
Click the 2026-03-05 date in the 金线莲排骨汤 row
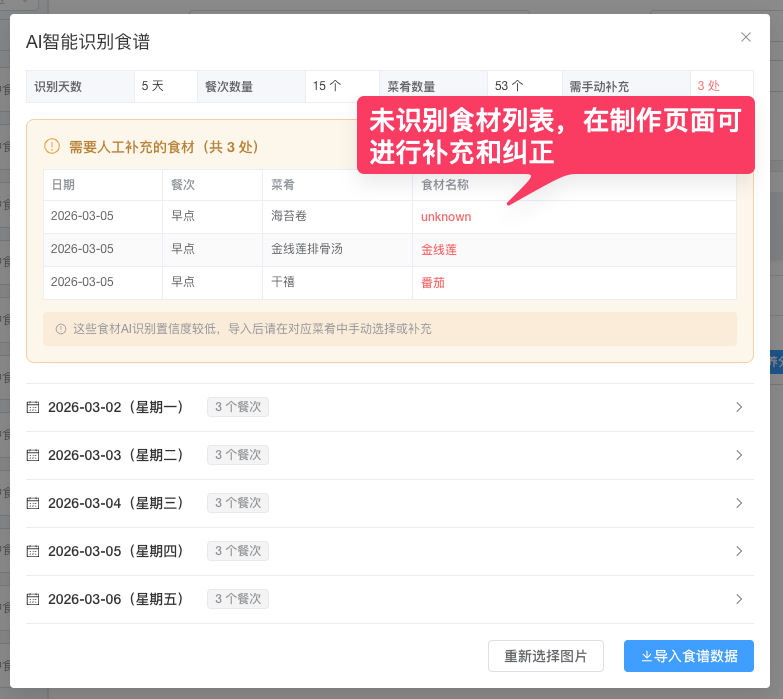[x=82, y=249]
